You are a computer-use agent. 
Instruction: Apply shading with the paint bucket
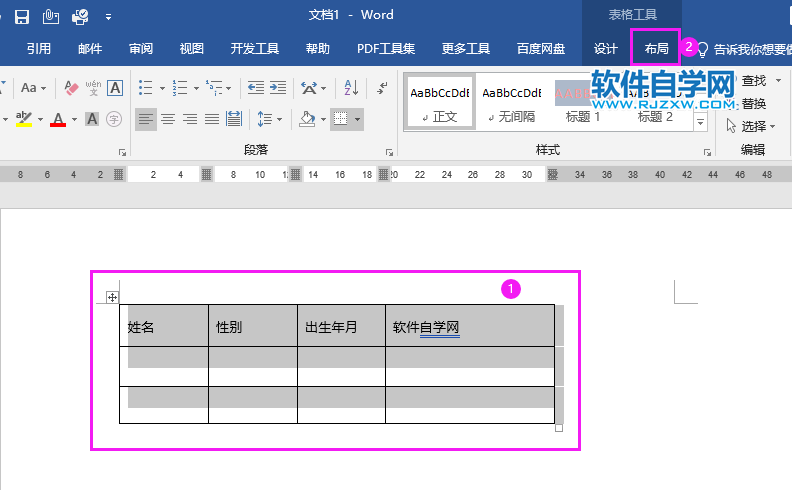[307, 119]
